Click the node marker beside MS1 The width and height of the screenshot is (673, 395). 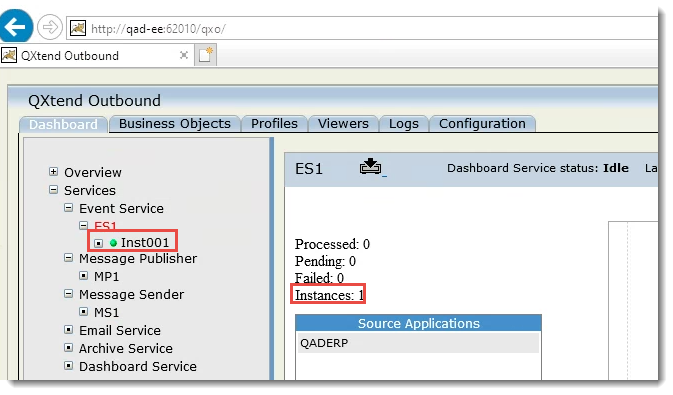84,312
